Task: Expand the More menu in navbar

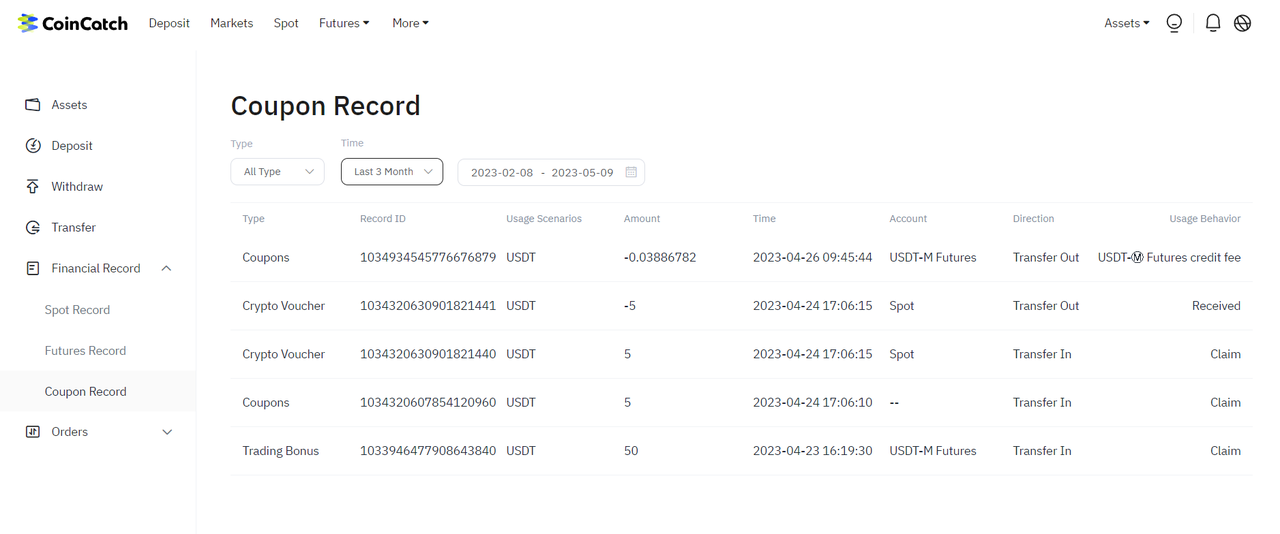Action: (x=410, y=23)
